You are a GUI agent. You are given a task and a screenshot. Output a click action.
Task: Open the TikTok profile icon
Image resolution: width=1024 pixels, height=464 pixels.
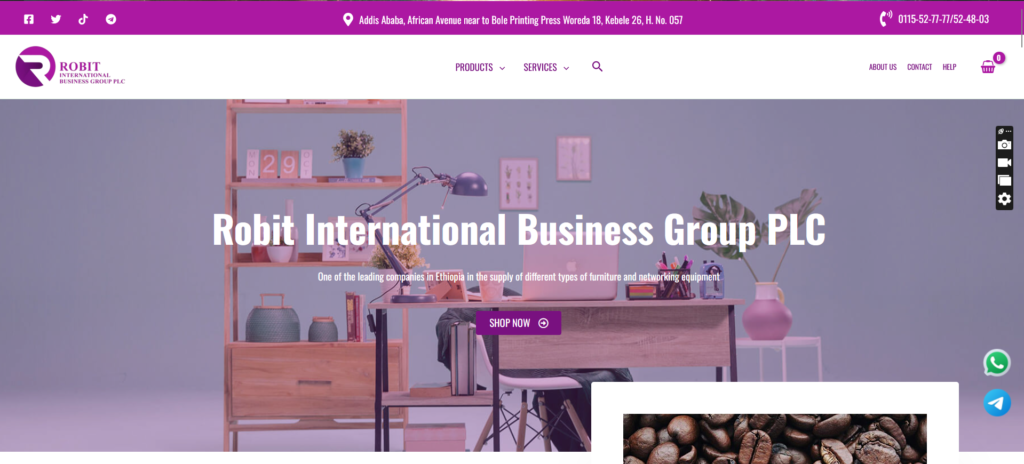tap(83, 20)
